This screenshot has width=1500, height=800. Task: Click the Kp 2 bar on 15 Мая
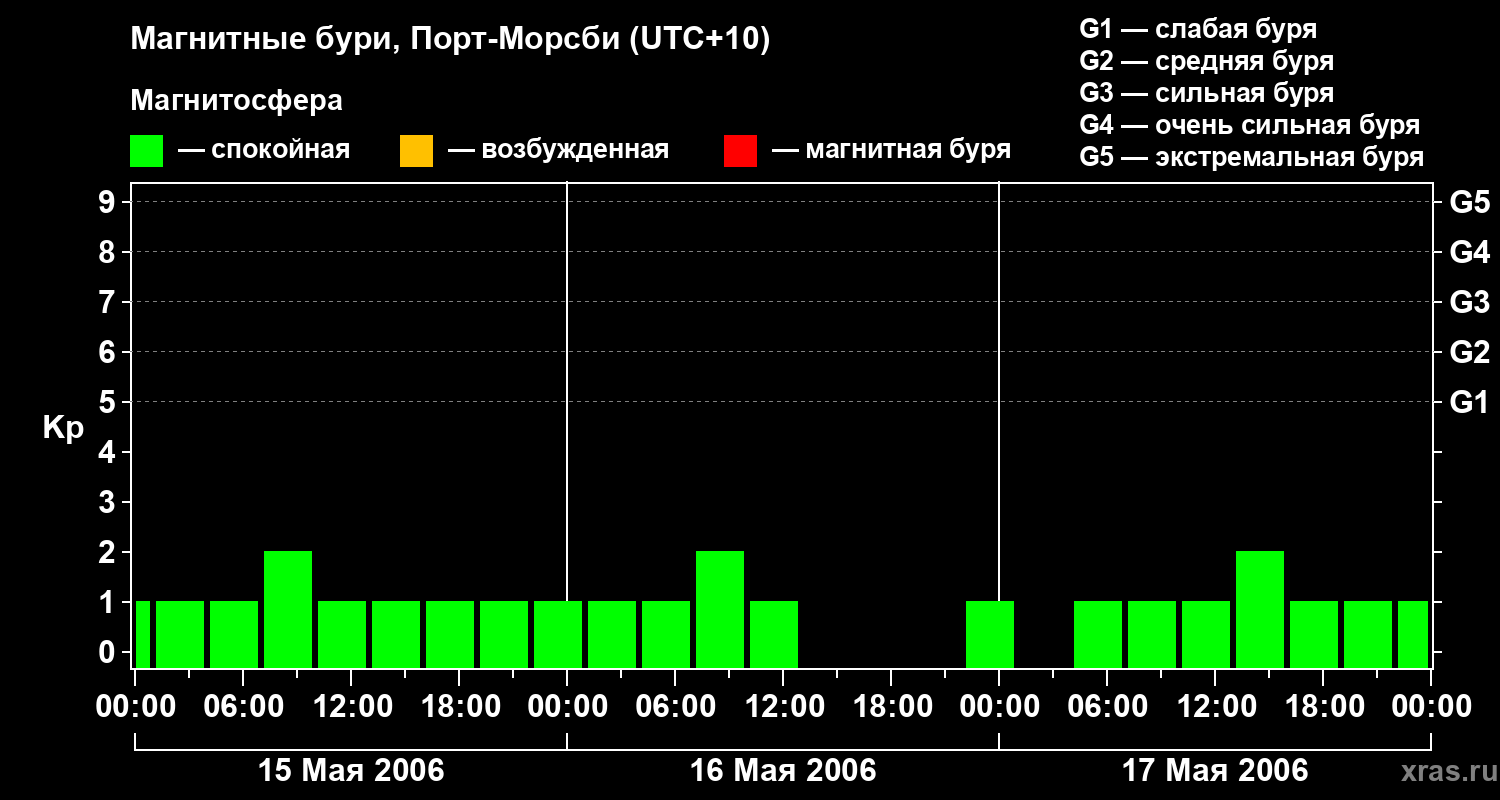point(288,609)
